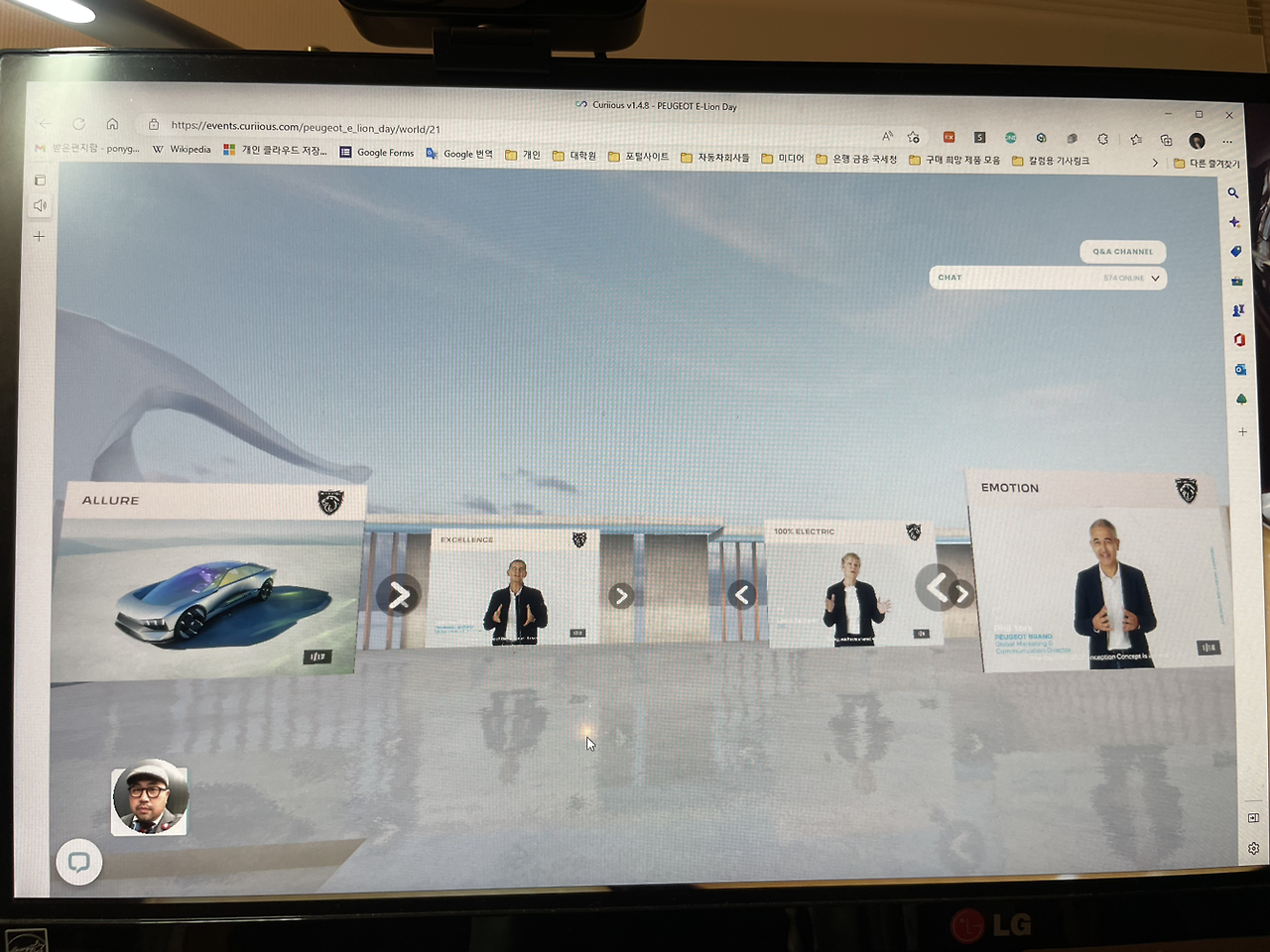
Task: Expand the 자동차회사들 bookmarks folder
Action: coord(715,157)
